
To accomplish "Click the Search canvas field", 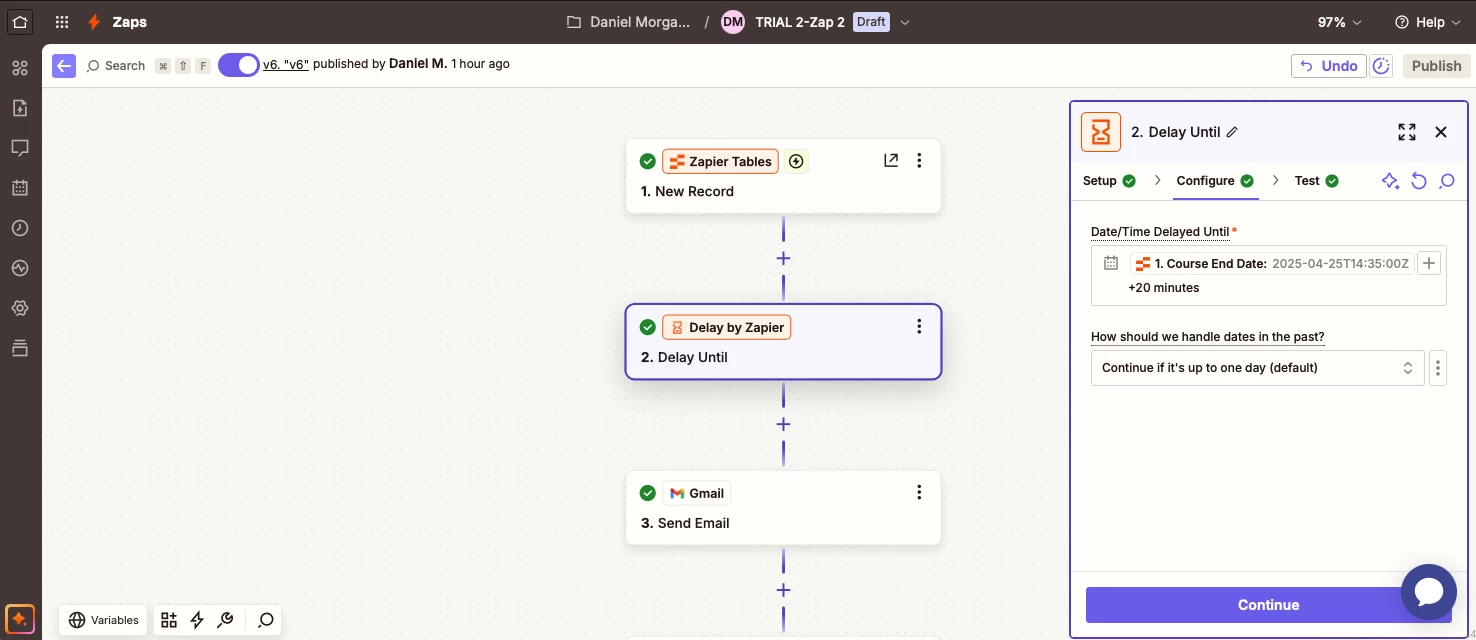I will tap(116, 65).
